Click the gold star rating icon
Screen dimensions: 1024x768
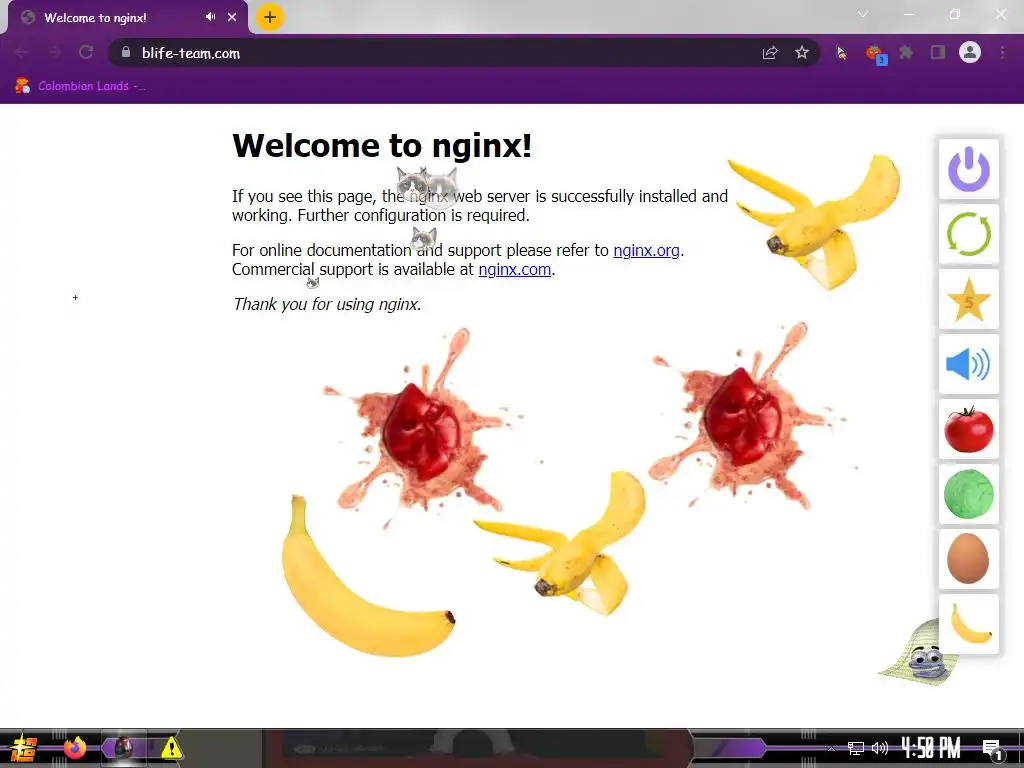pyautogui.click(x=968, y=299)
